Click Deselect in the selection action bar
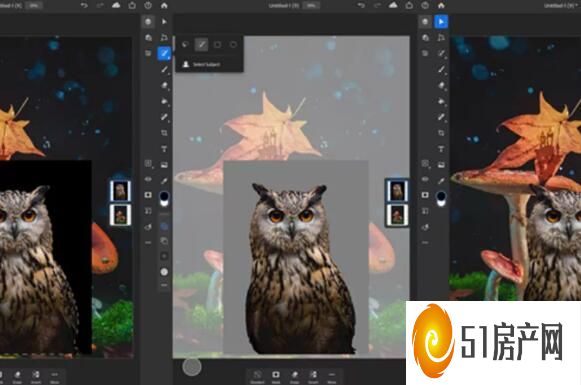 click(x=258, y=376)
